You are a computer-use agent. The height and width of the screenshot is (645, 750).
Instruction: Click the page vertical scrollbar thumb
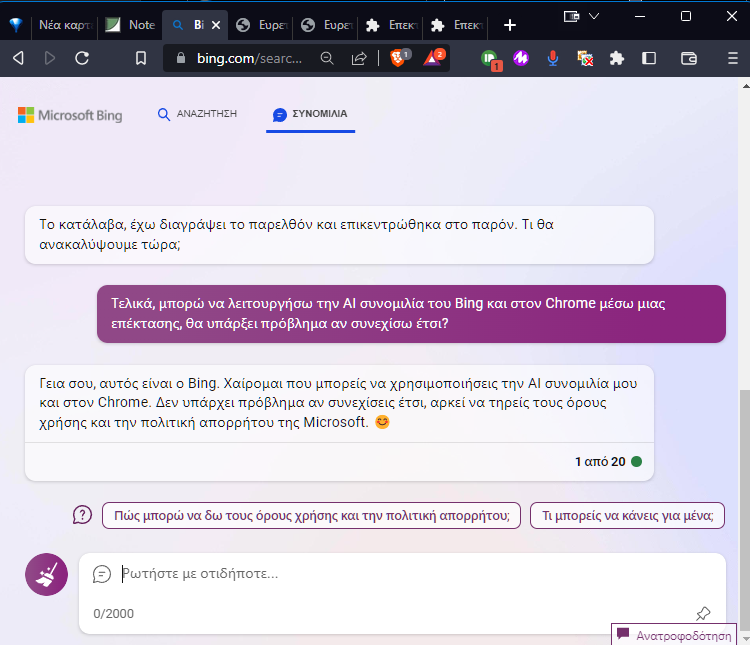tap(745, 512)
